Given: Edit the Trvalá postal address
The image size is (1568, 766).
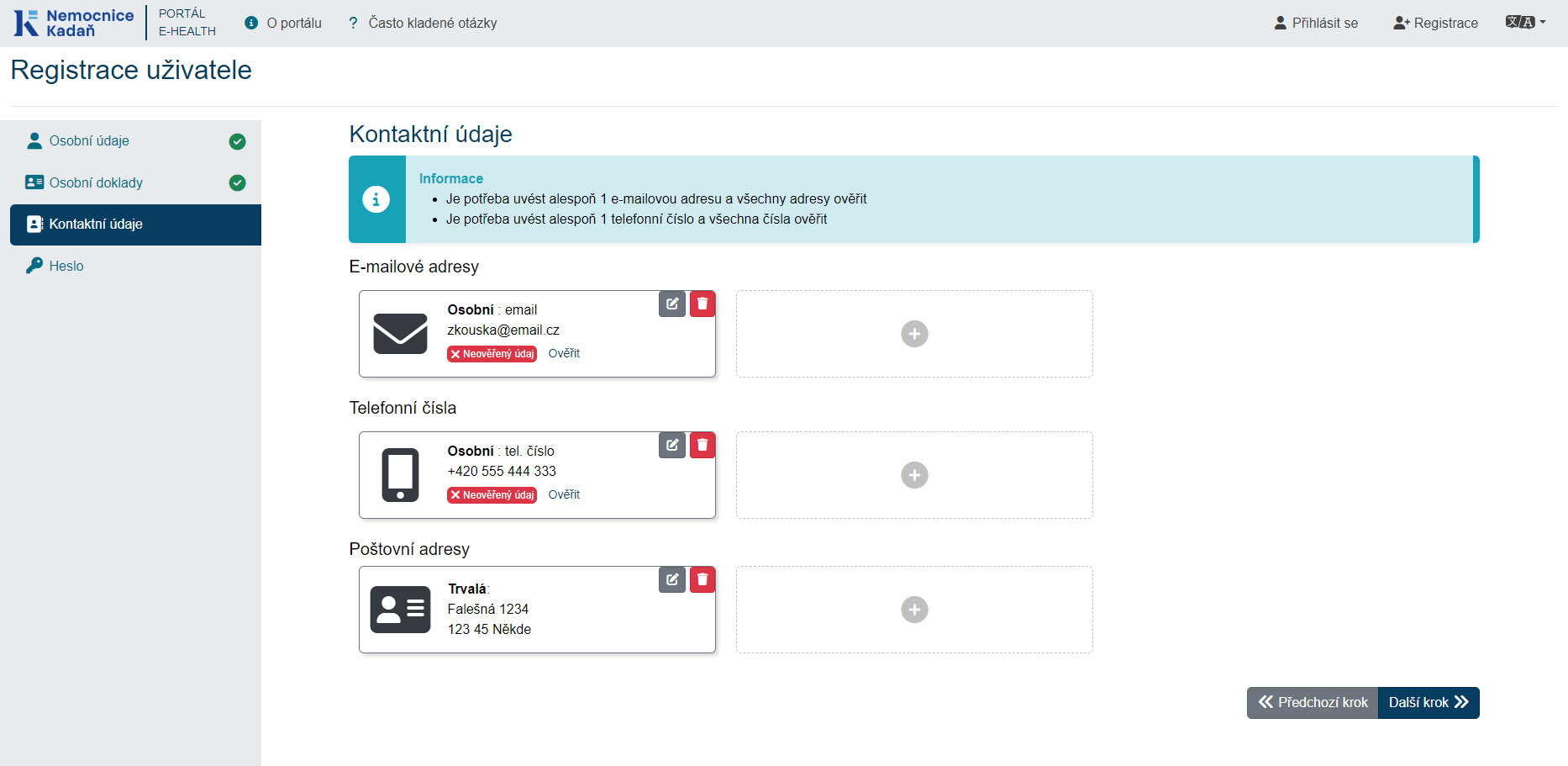Looking at the screenshot, I should click(x=672, y=579).
